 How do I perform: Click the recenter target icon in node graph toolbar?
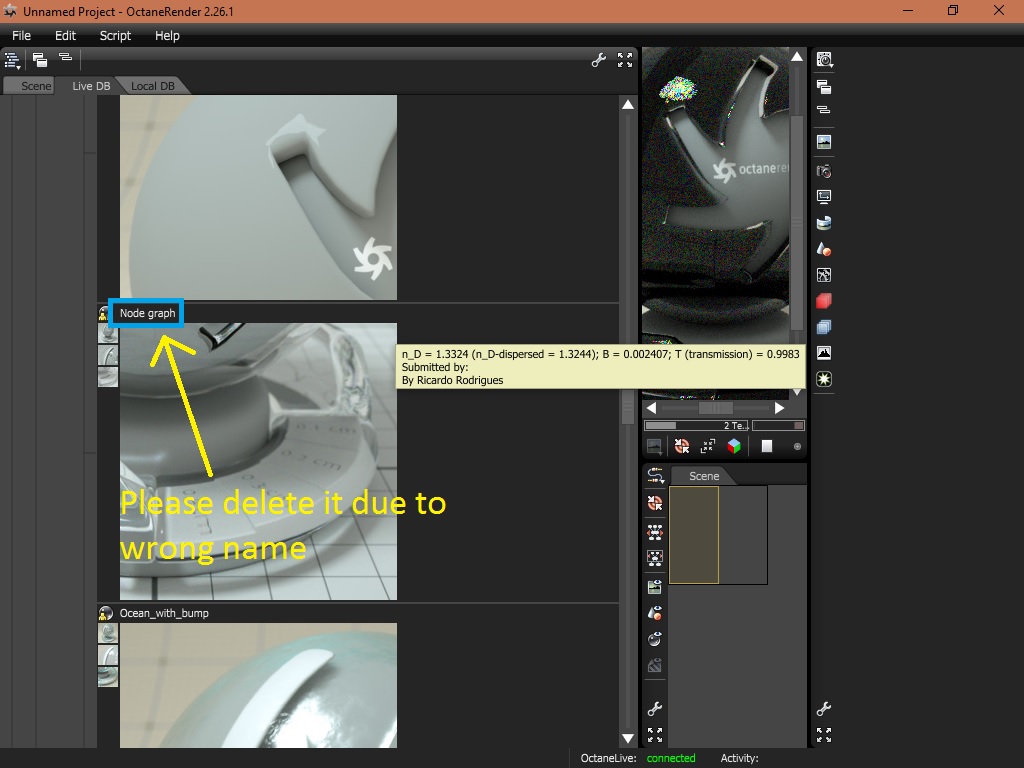654,503
